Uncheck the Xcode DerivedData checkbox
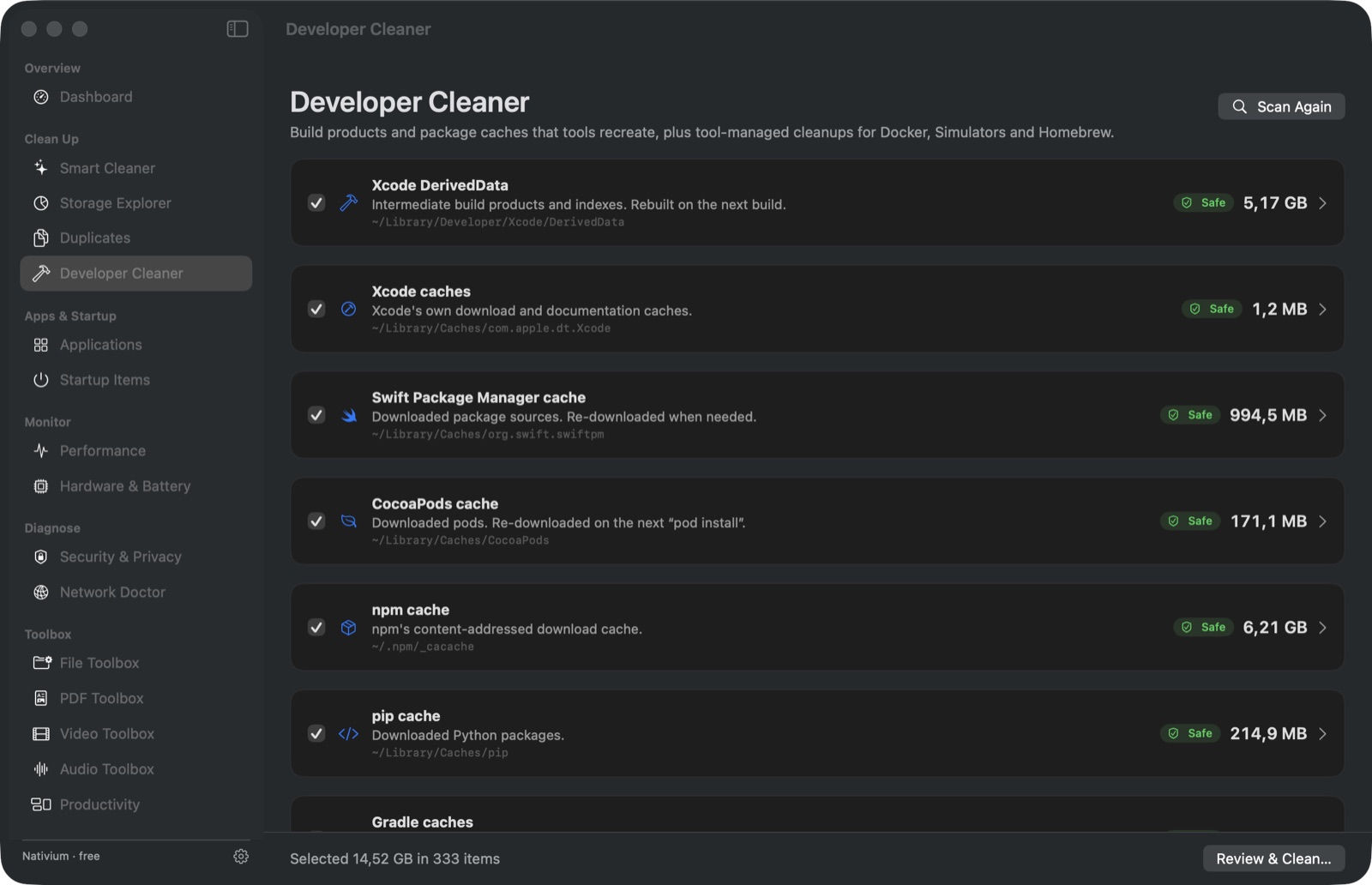The image size is (1372, 885). [x=316, y=203]
